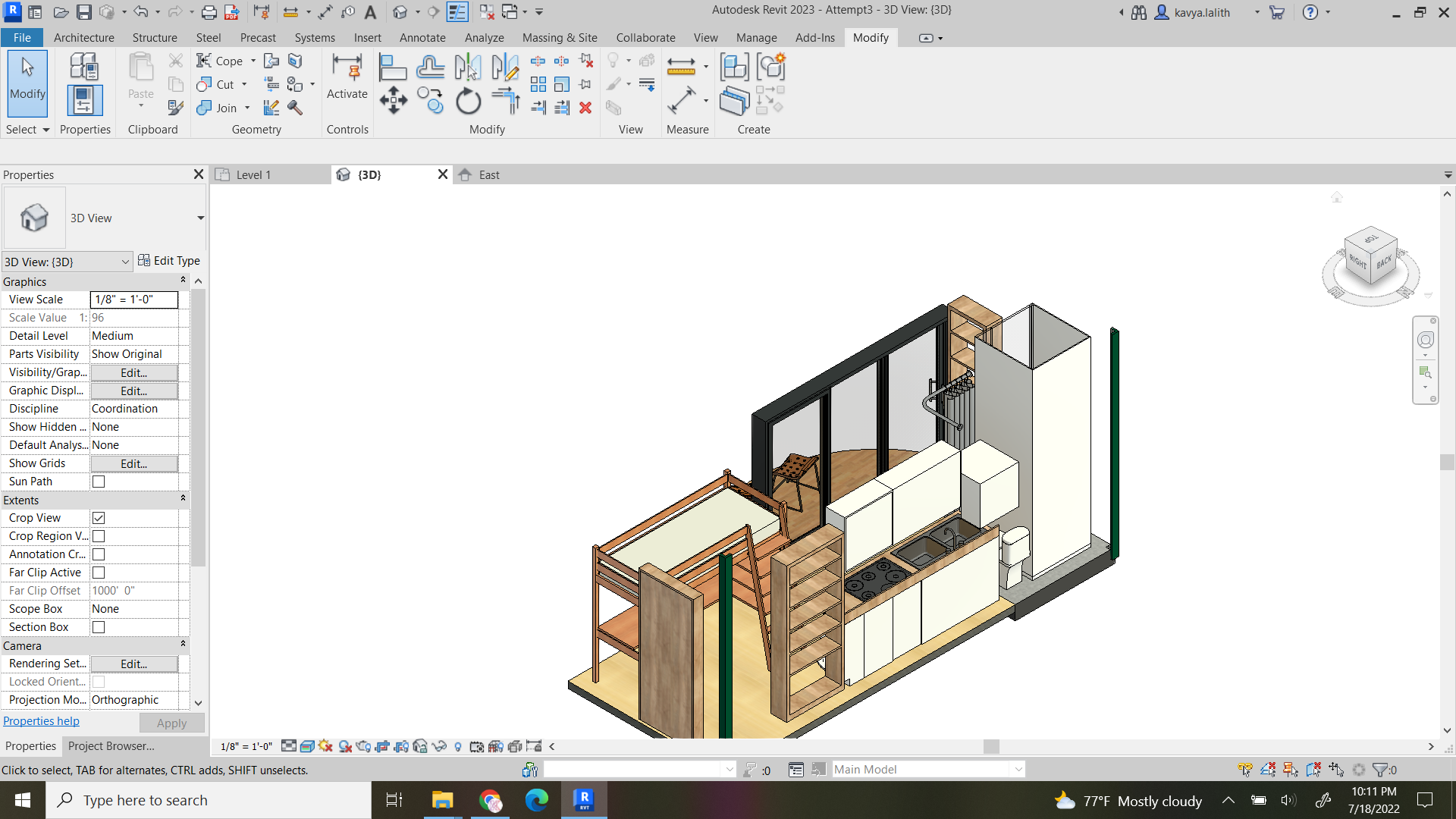
Task: Activate the Pin tool in Modify panel
Action: (x=585, y=84)
